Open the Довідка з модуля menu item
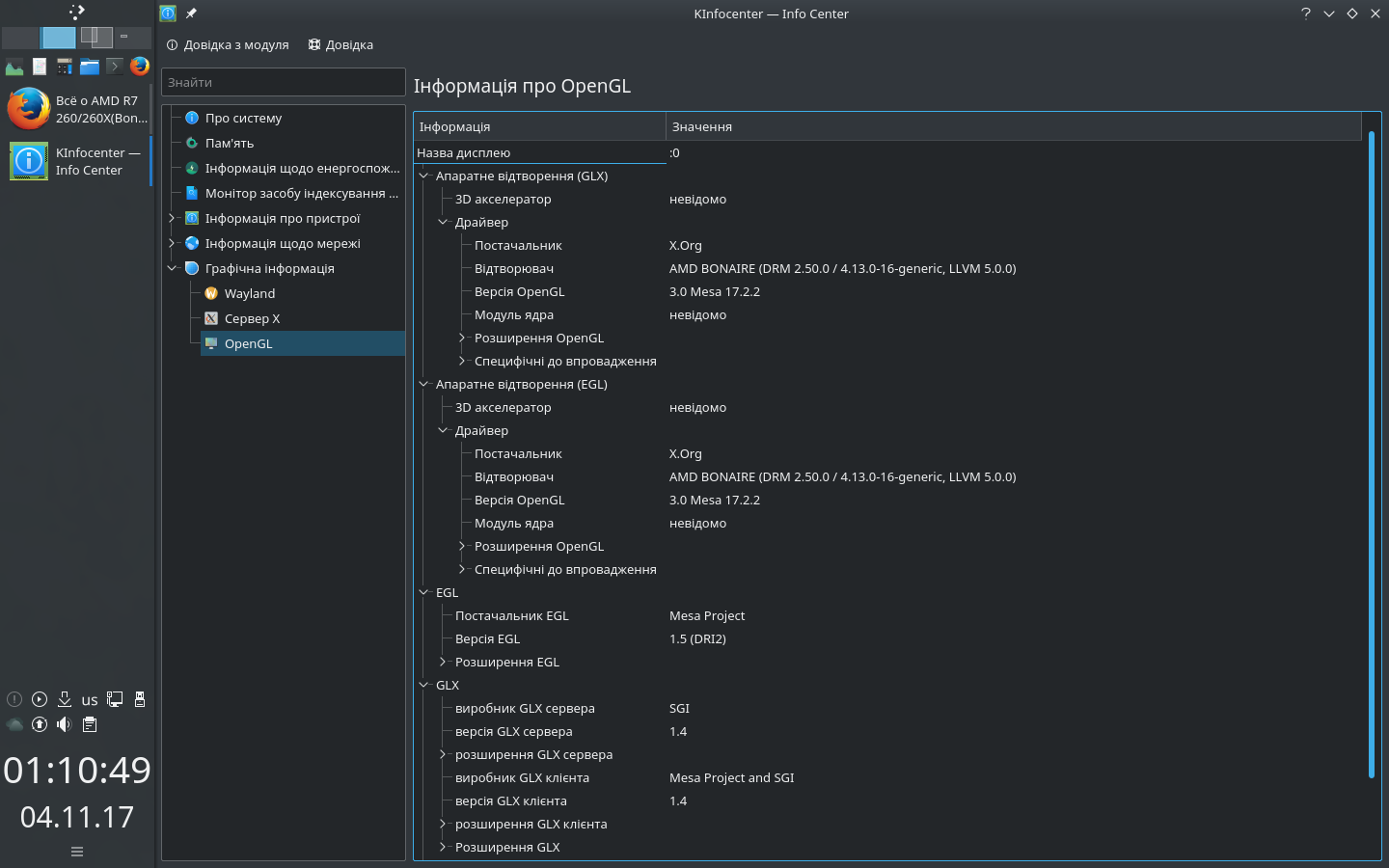This screenshot has width=1389, height=868. click(228, 45)
